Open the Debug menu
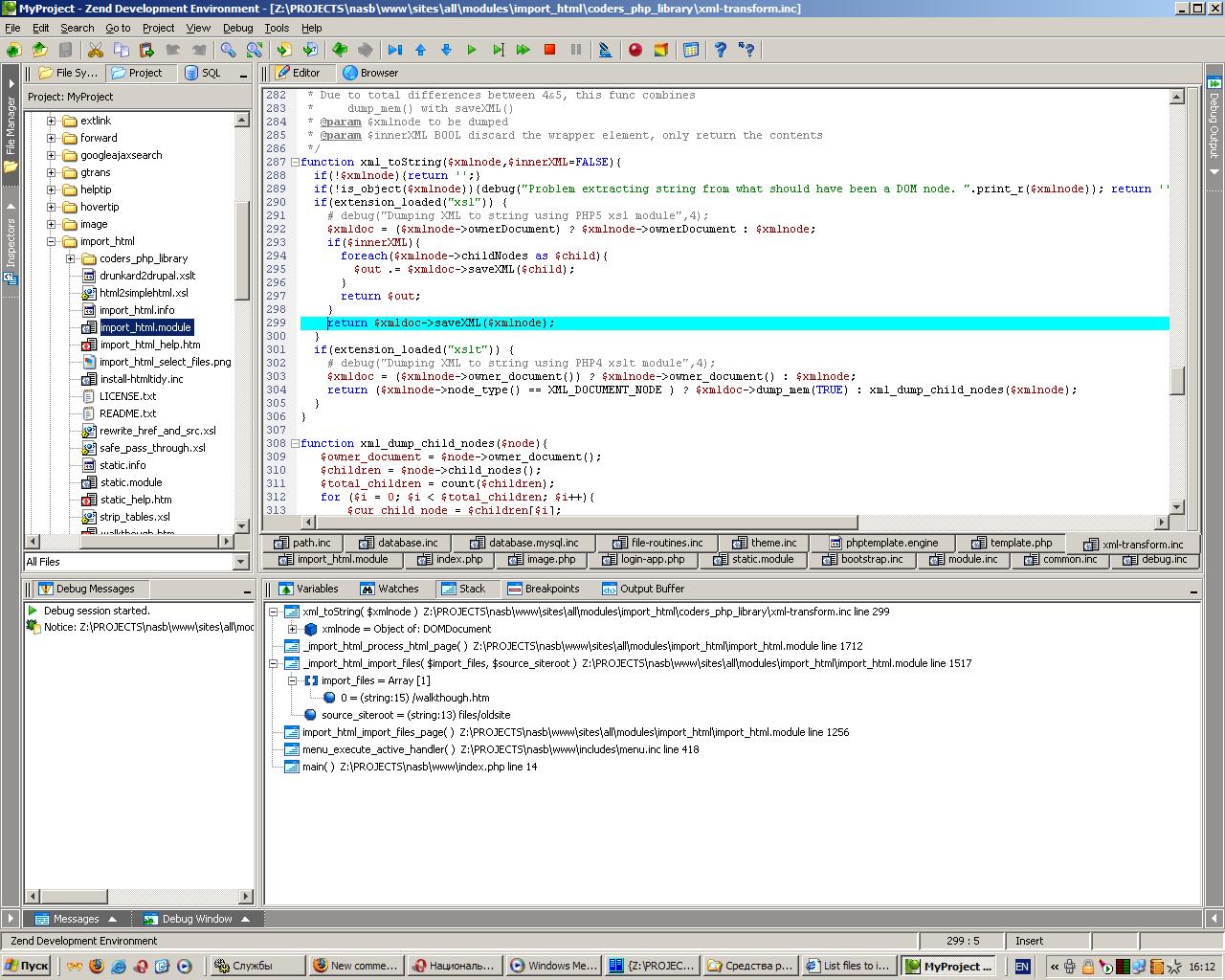 point(237,28)
